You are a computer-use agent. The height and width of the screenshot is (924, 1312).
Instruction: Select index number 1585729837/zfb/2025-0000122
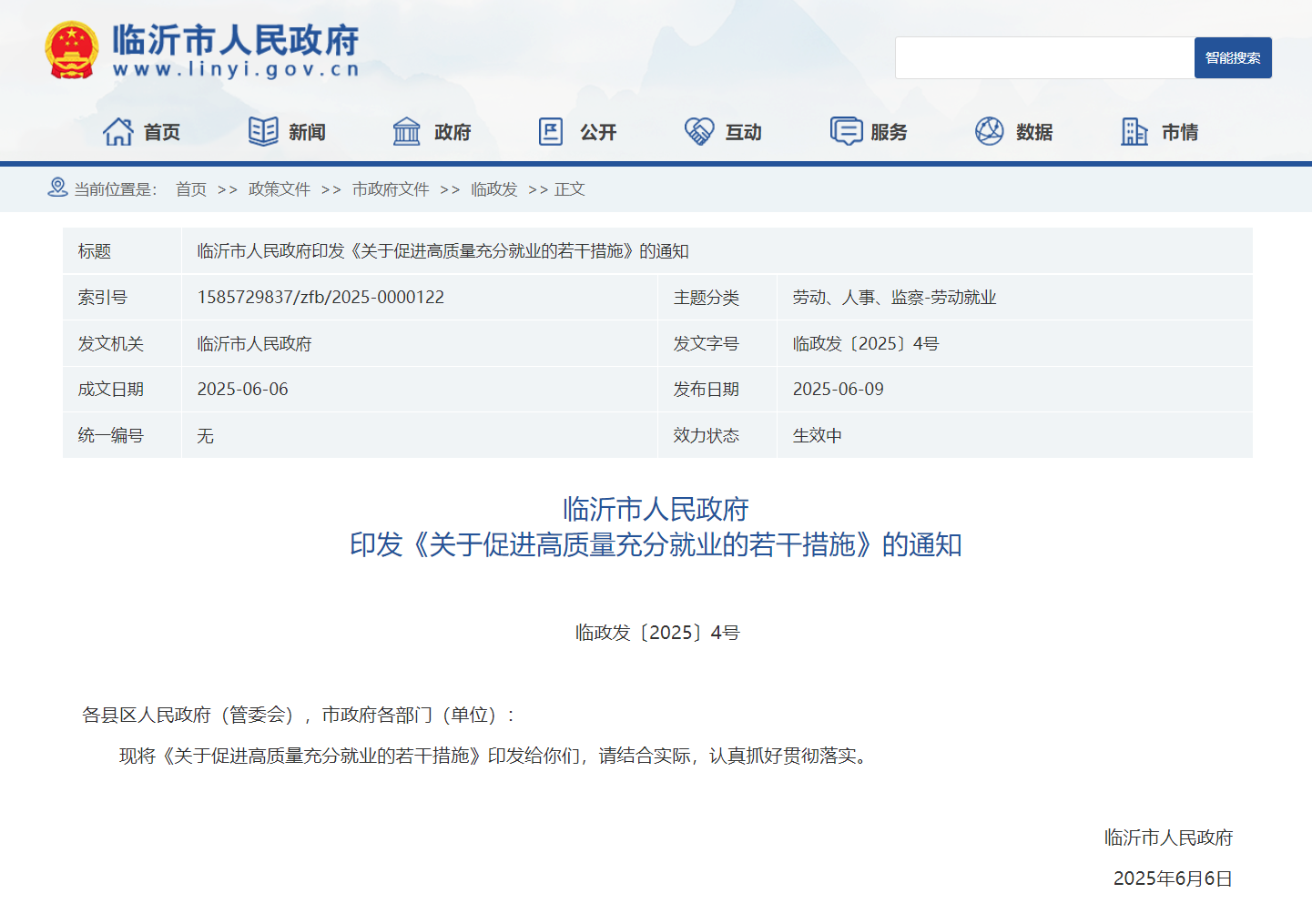click(320, 297)
